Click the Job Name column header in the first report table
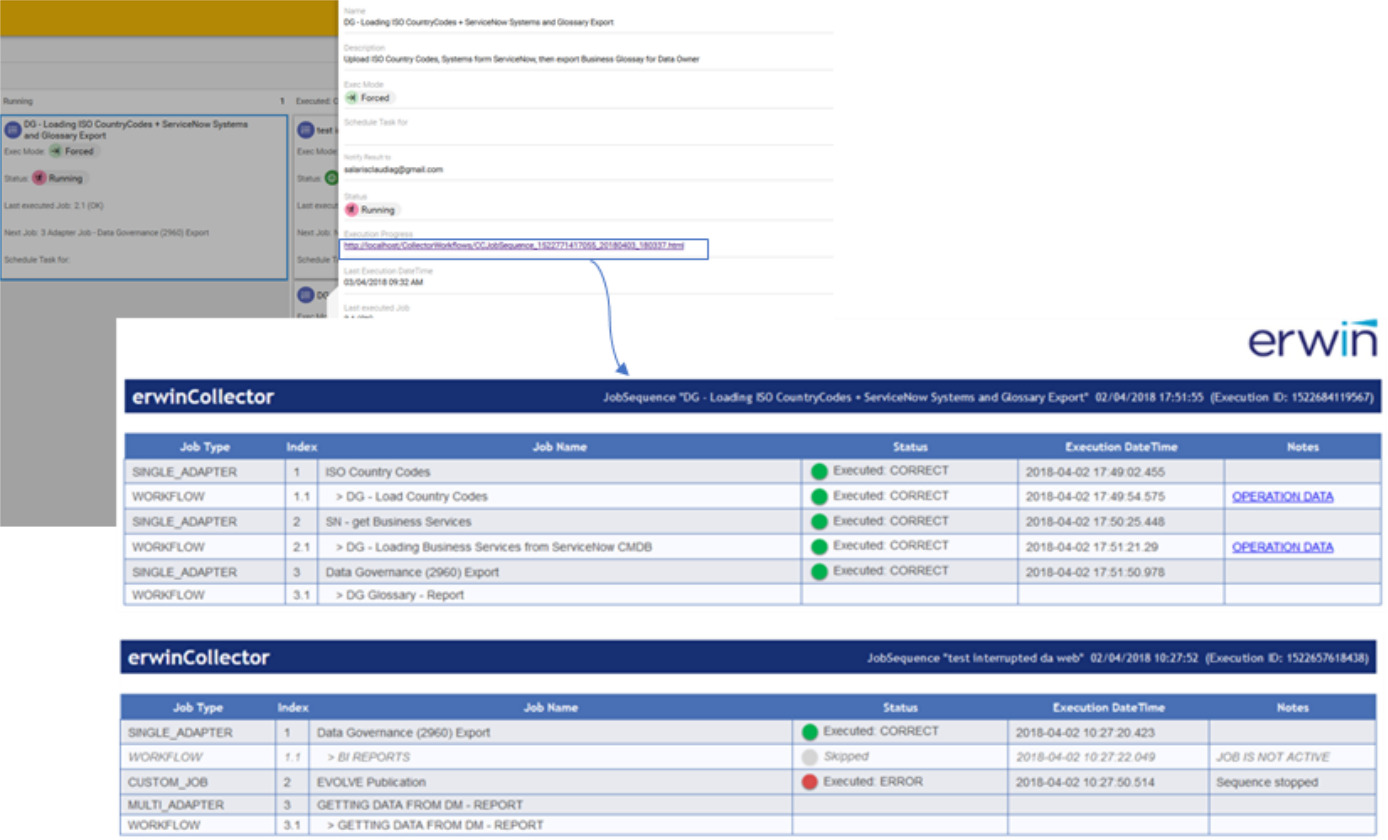The width and height of the screenshot is (1388, 840). click(x=560, y=447)
